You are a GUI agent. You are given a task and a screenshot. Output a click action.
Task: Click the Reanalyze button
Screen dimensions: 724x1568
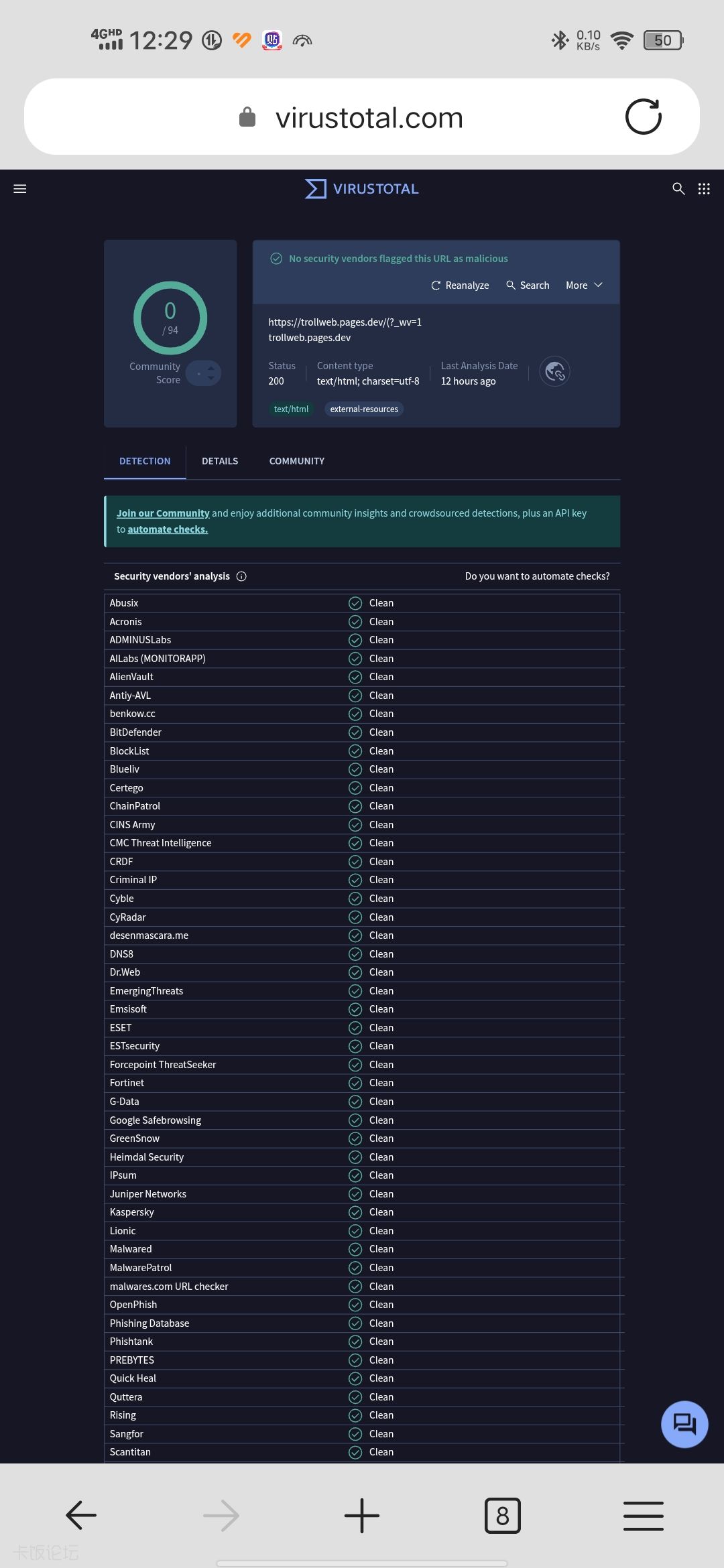460,285
